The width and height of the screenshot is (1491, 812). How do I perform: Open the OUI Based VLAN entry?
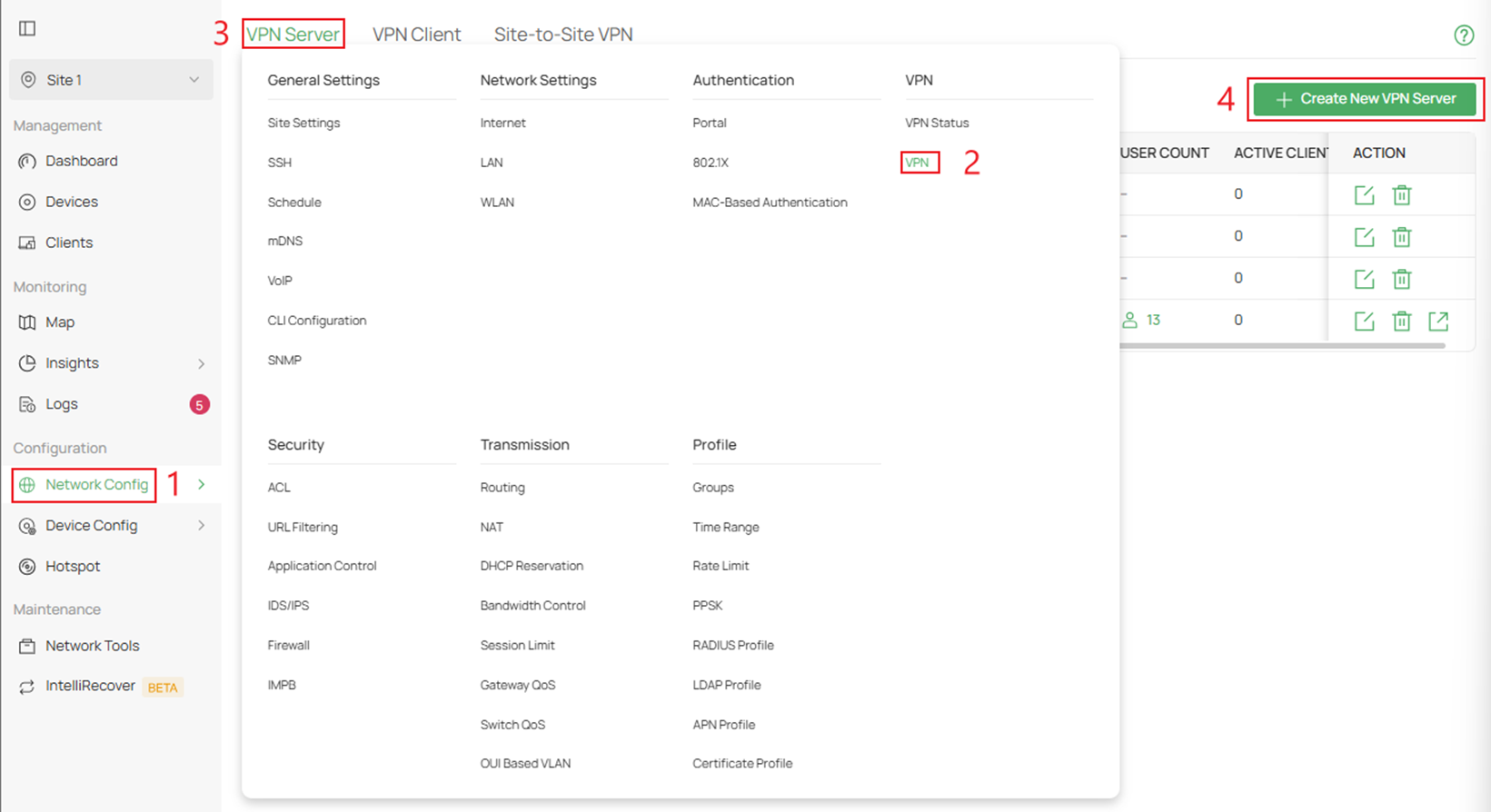point(525,764)
